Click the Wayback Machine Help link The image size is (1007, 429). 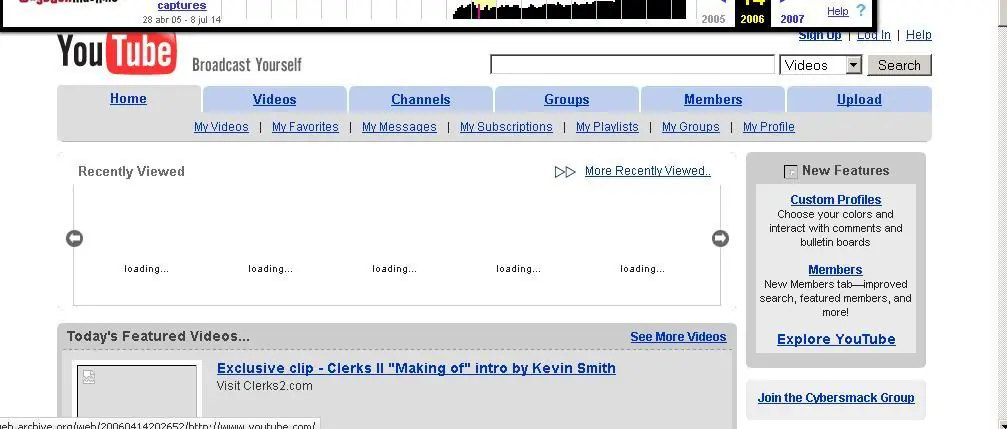(x=837, y=11)
